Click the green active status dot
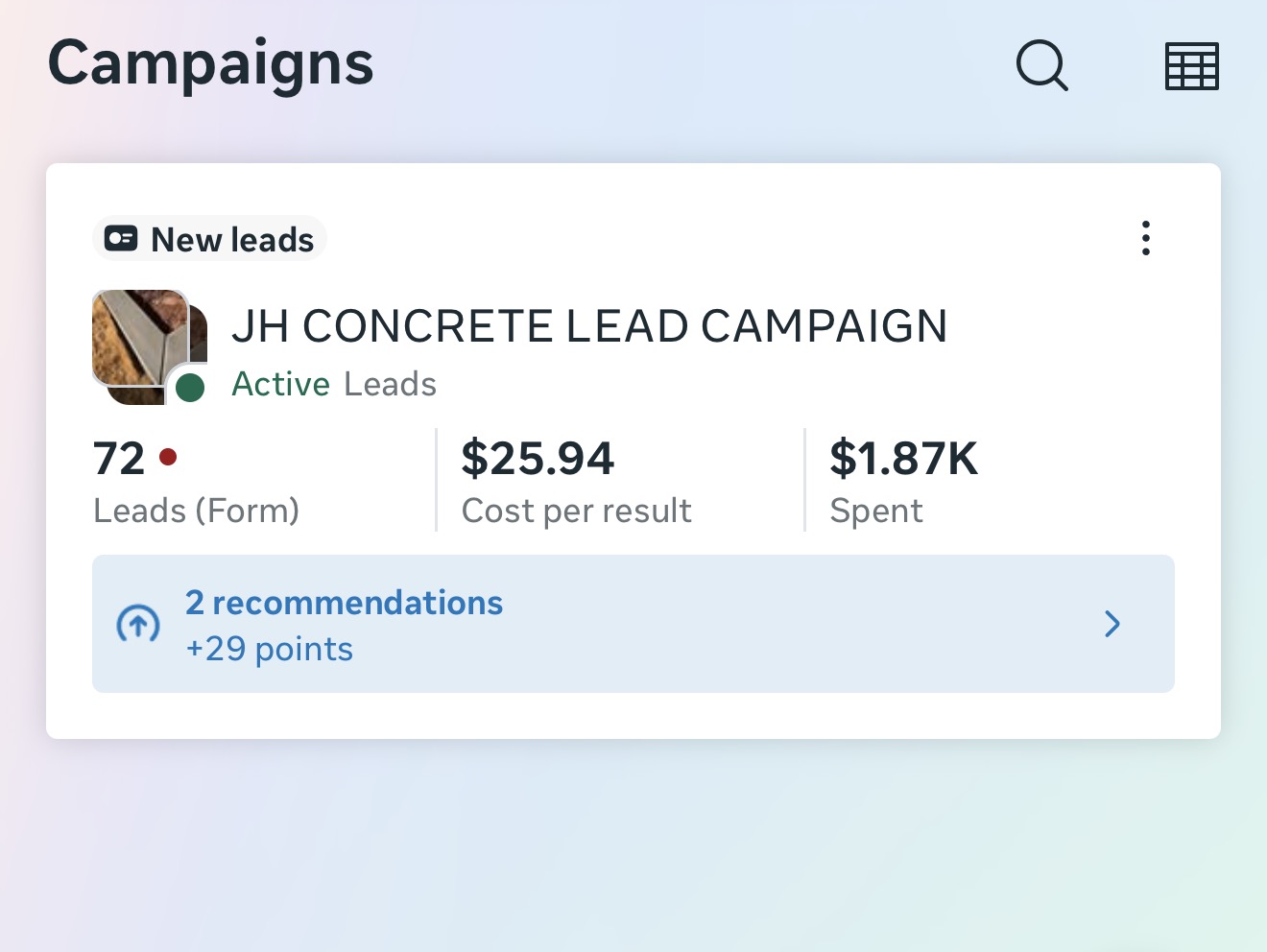Image resolution: width=1267 pixels, height=952 pixels. pyautogui.click(x=190, y=388)
